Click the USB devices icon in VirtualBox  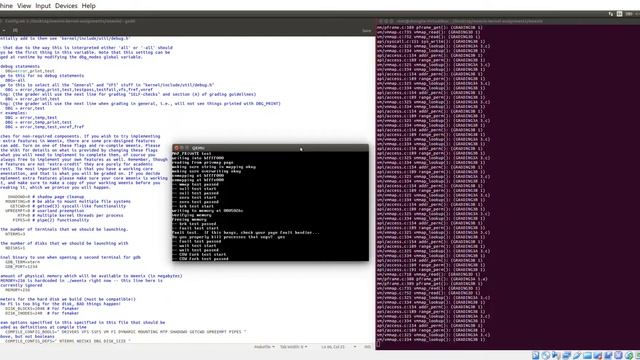577,356
